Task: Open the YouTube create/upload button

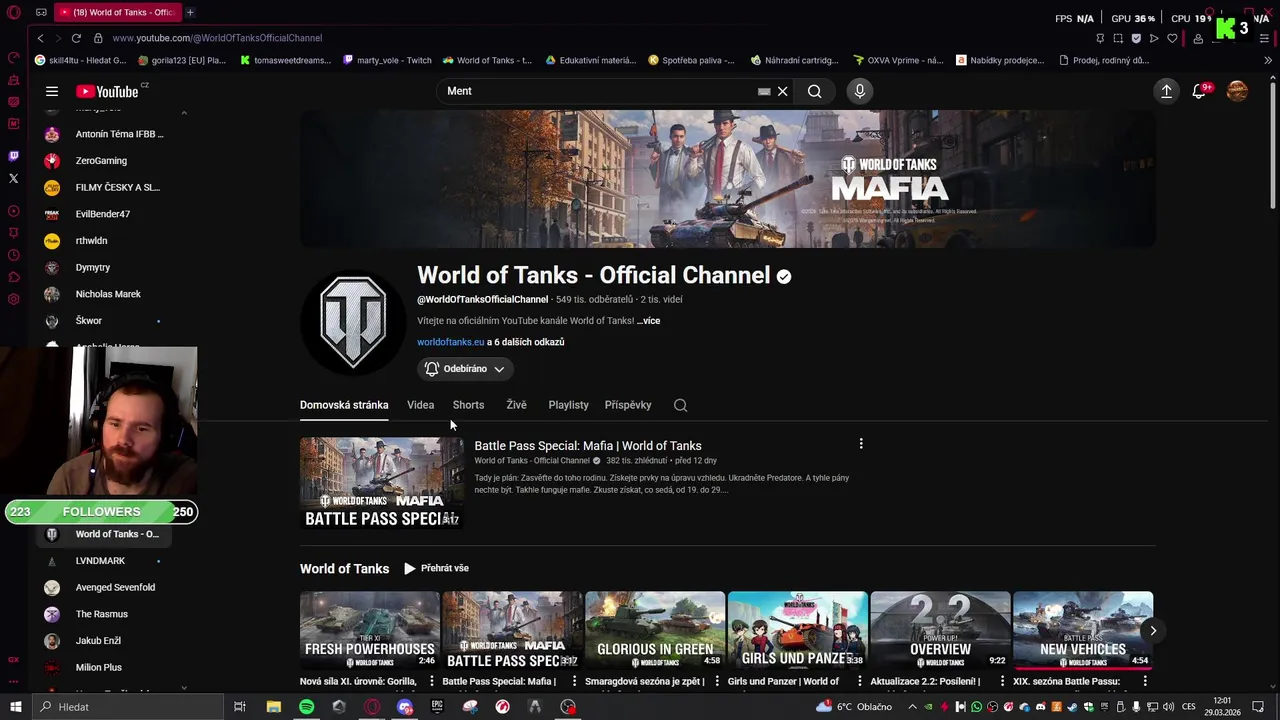Action: (x=1166, y=91)
